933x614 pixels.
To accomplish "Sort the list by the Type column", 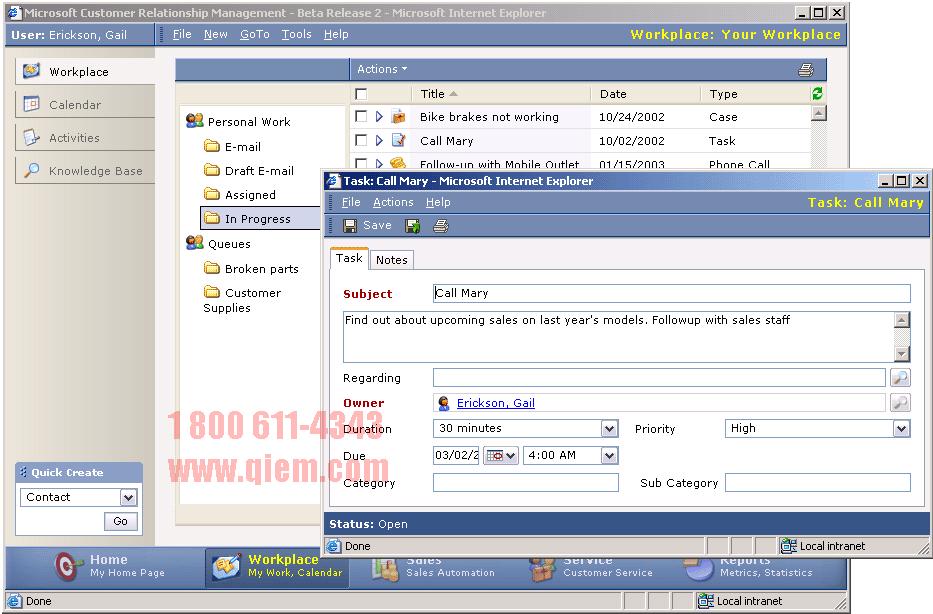I will (x=724, y=94).
